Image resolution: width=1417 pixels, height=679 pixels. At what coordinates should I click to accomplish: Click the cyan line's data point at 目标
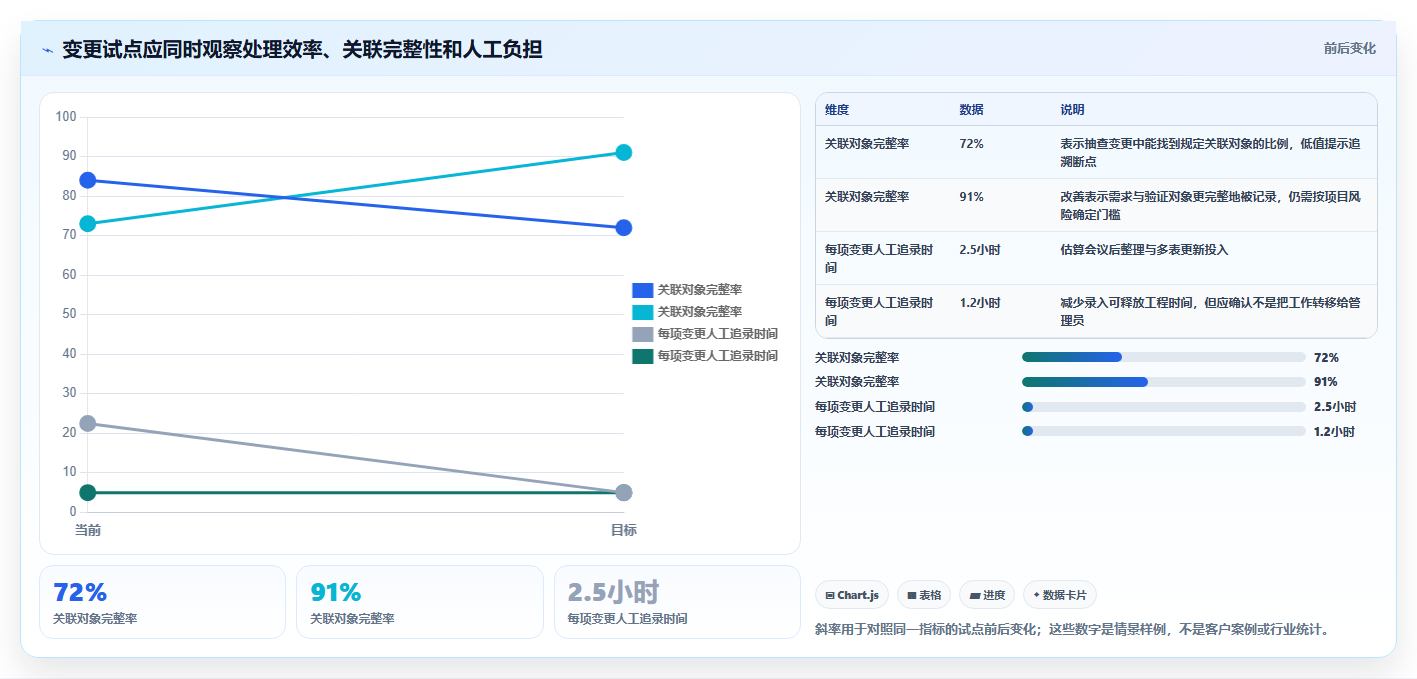pyautogui.click(x=624, y=153)
